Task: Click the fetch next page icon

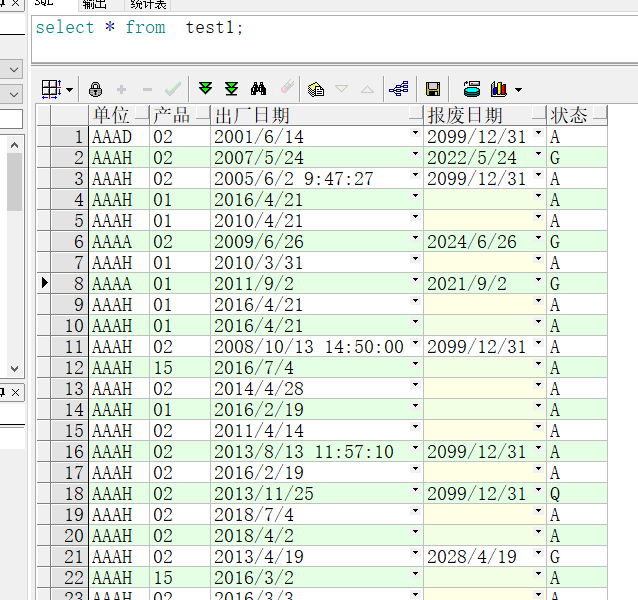Action: click(205, 88)
